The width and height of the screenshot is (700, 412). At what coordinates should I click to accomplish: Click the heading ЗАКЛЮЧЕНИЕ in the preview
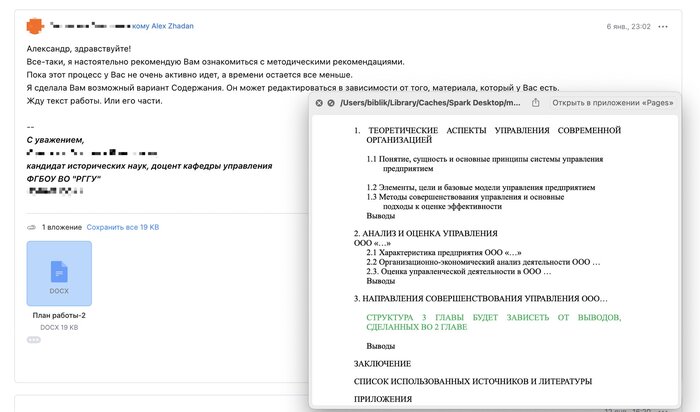pyautogui.click(x=382, y=364)
